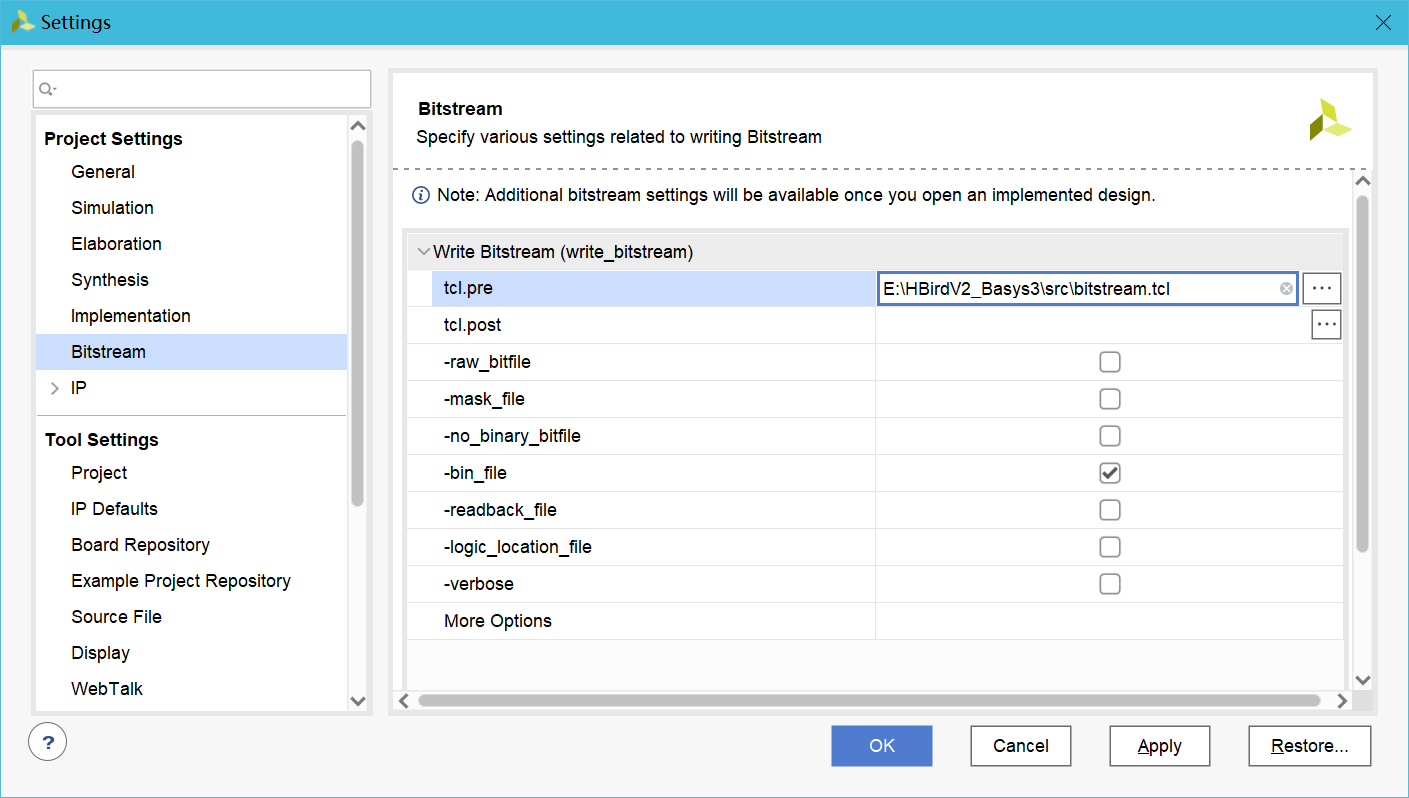Open Synthesis settings
The width and height of the screenshot is (1409, 798).
110,280
